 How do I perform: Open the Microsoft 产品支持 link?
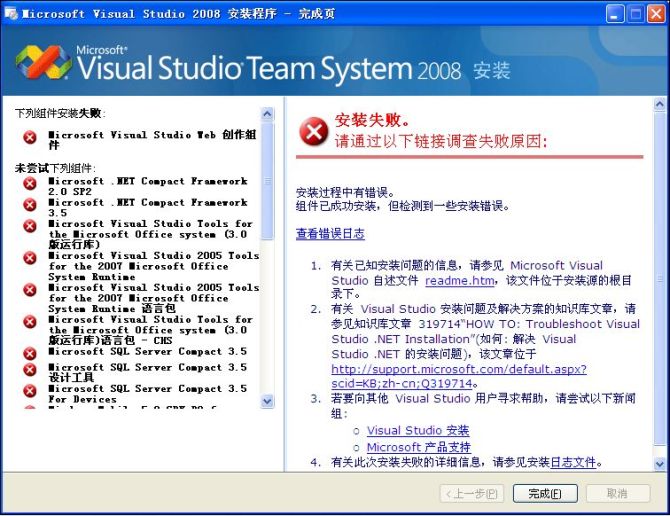(x=419, y=447)
